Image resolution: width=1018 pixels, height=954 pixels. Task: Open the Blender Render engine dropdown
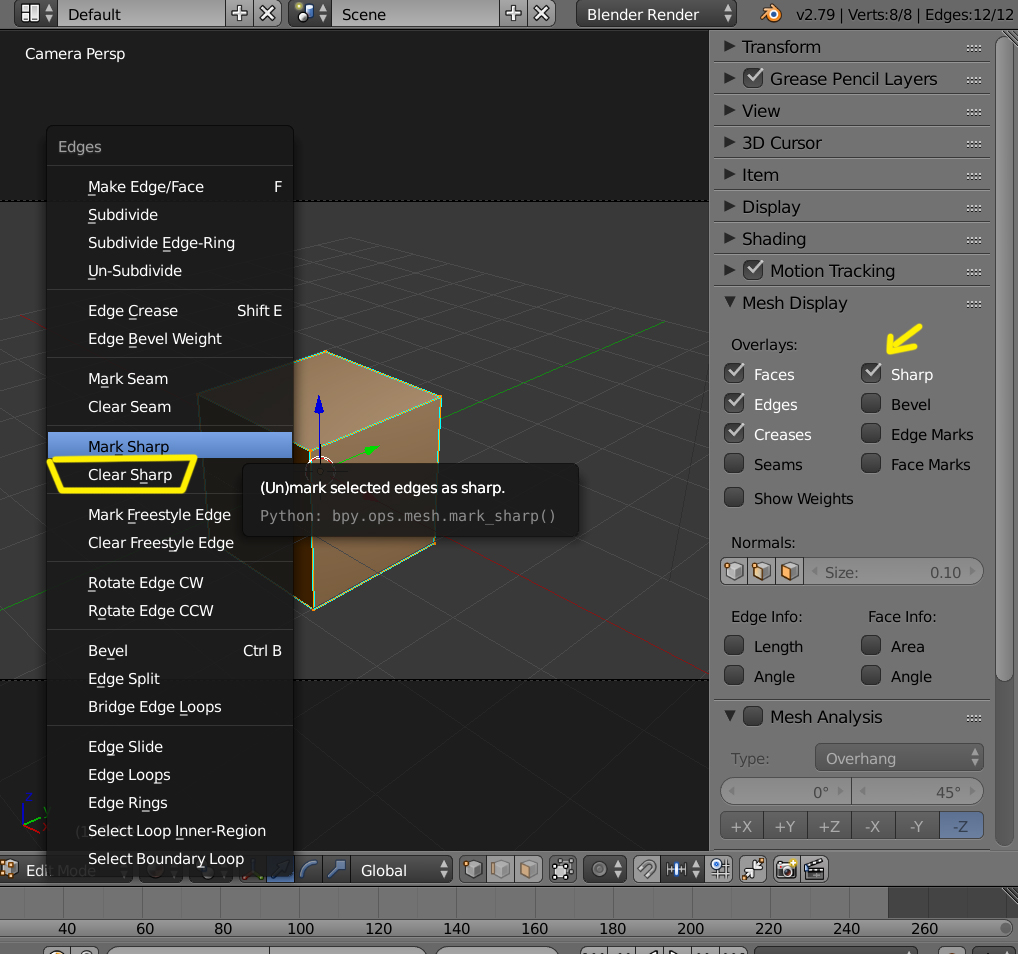click(656, 14)
